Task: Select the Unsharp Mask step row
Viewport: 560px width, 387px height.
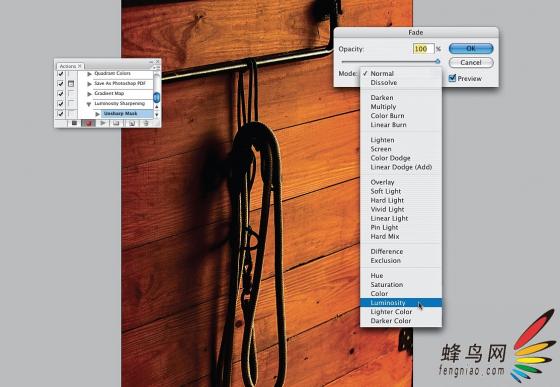Action: click(x=127, y=114)
